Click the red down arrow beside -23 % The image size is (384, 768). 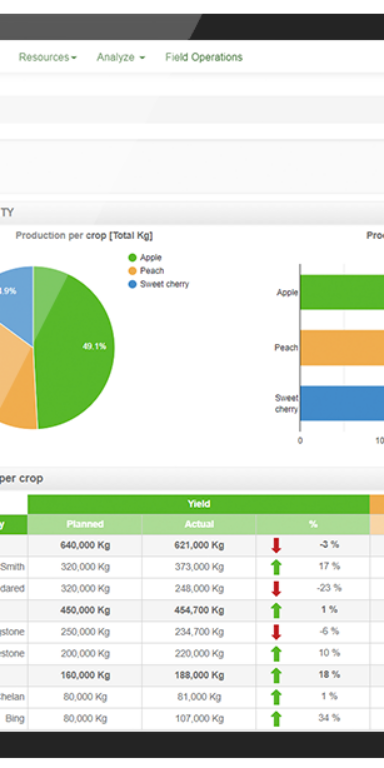276,588
